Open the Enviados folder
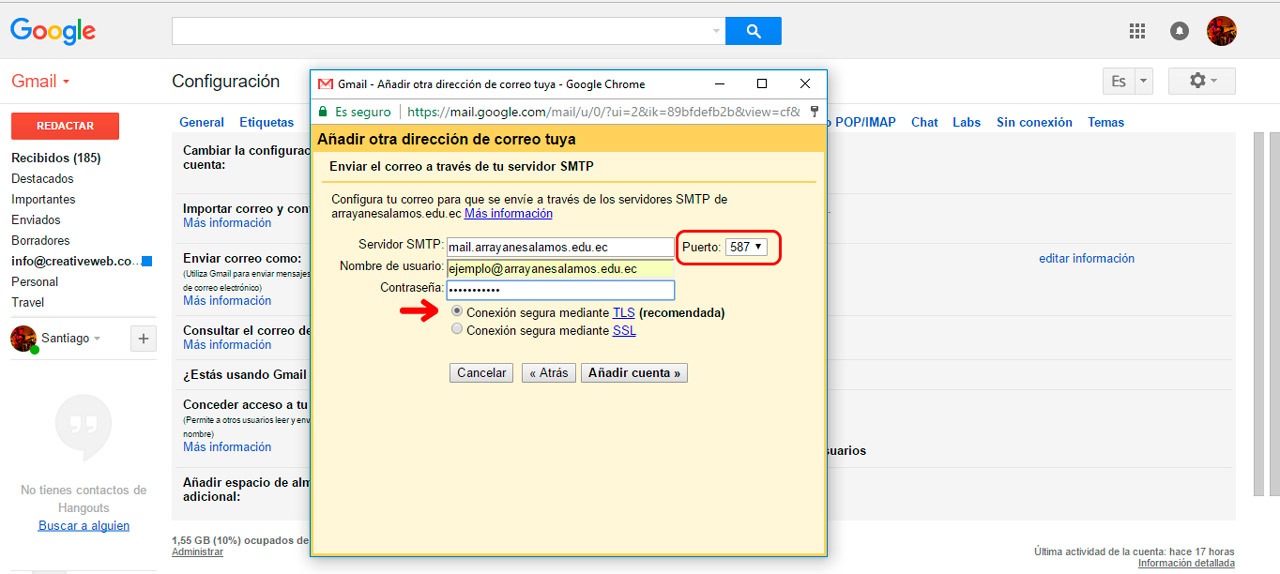 point(36,220)
